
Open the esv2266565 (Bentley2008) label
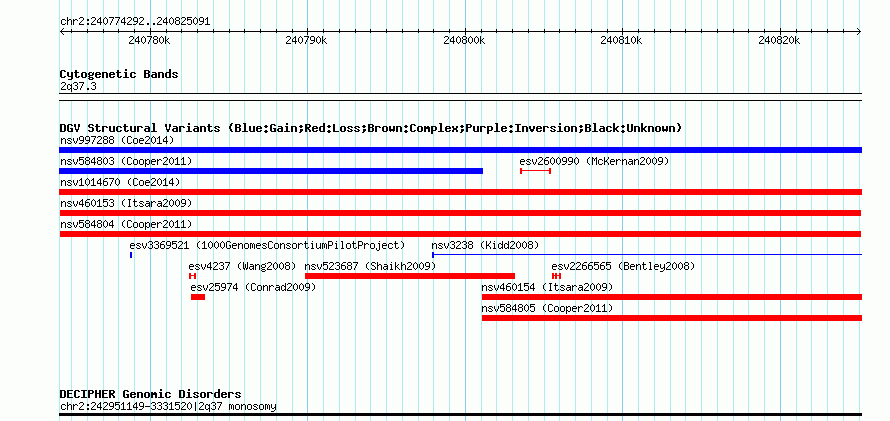(623, 266)
